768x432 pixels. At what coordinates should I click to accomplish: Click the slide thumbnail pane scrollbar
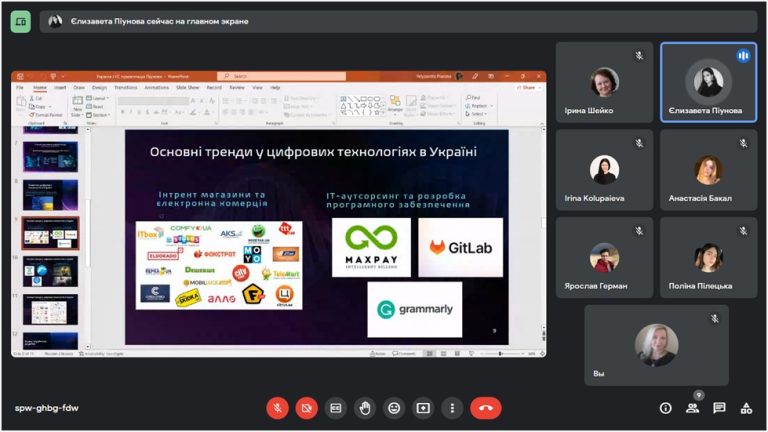coord(88,233)
